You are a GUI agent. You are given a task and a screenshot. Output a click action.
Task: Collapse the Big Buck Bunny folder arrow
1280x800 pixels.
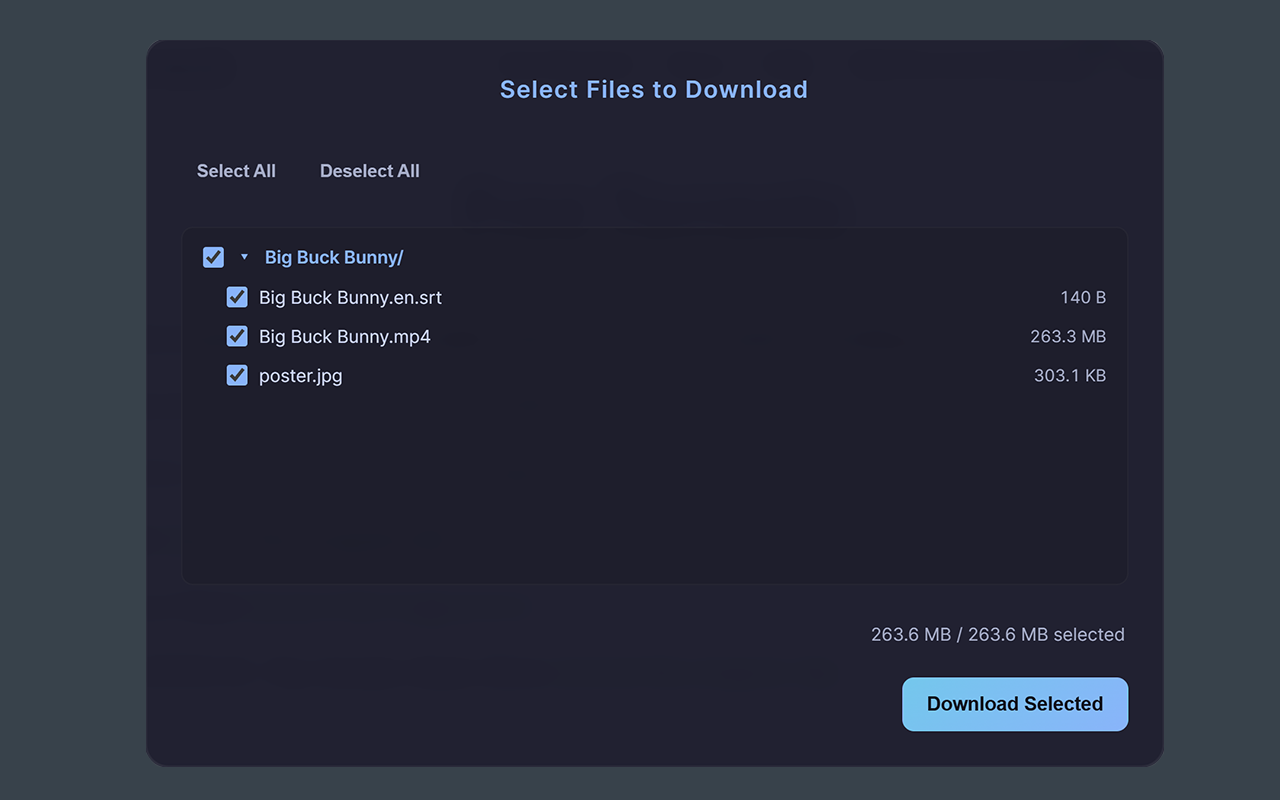pyautogui.click(x=244, y=257)
